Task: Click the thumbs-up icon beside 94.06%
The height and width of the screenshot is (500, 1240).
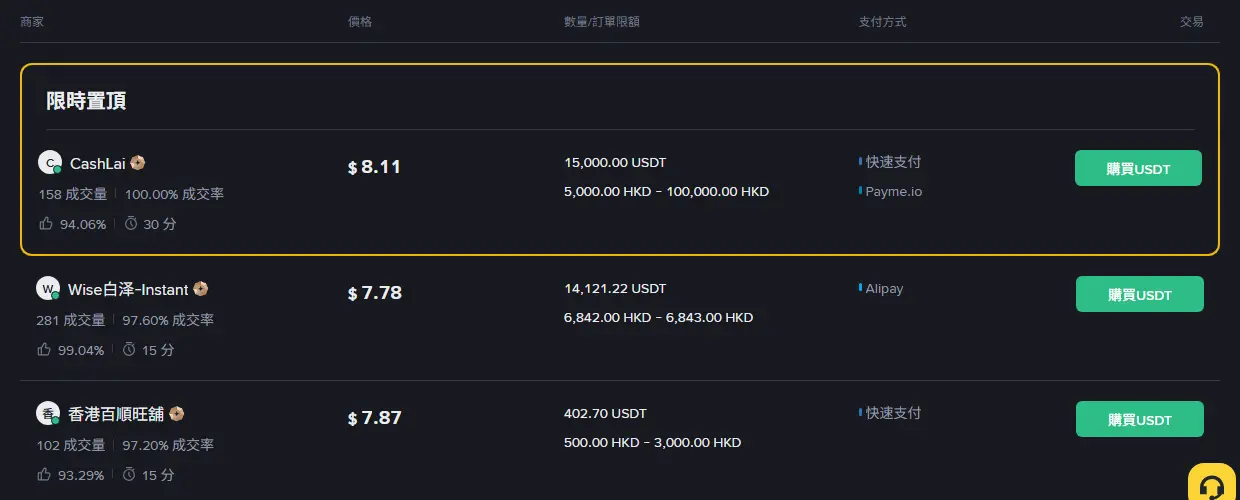Action: pyautogui.click(x=45, y=224)
